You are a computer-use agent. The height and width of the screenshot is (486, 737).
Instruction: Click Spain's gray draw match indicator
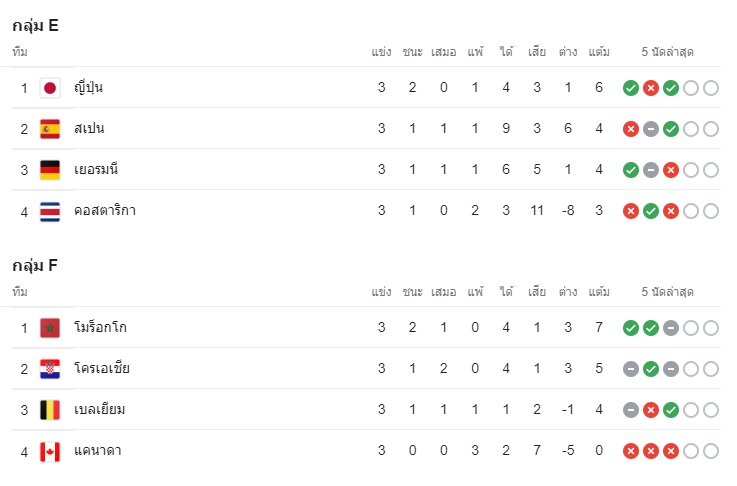[x=651, y=129]
